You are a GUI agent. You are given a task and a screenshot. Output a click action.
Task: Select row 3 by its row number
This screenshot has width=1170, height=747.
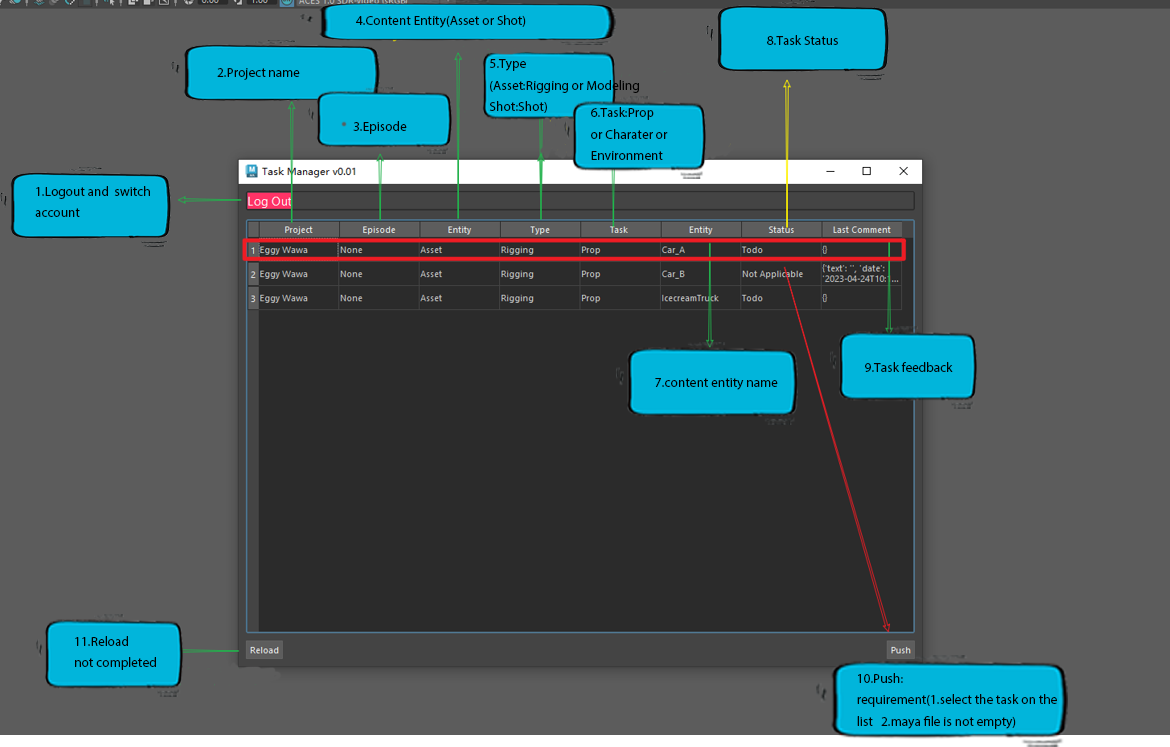click(253, 298)
